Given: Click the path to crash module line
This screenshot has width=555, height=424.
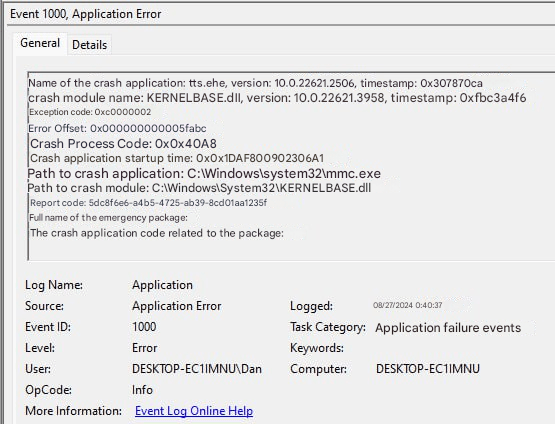Looking at the screenshot, I should [x=199, y=188].
